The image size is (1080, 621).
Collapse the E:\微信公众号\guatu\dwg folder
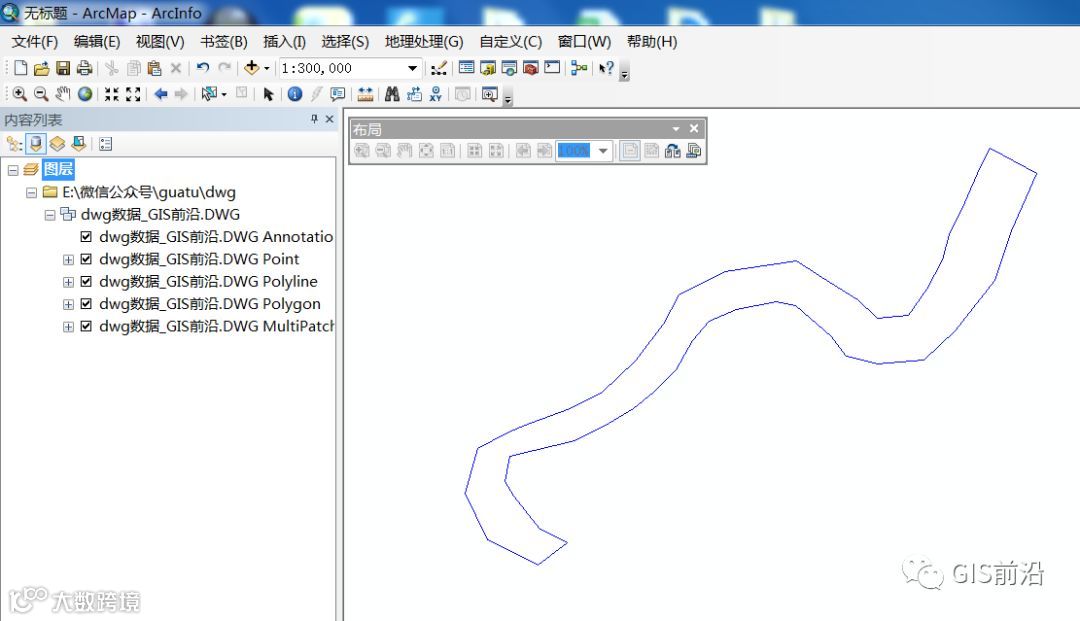click(x=31, y=192)
